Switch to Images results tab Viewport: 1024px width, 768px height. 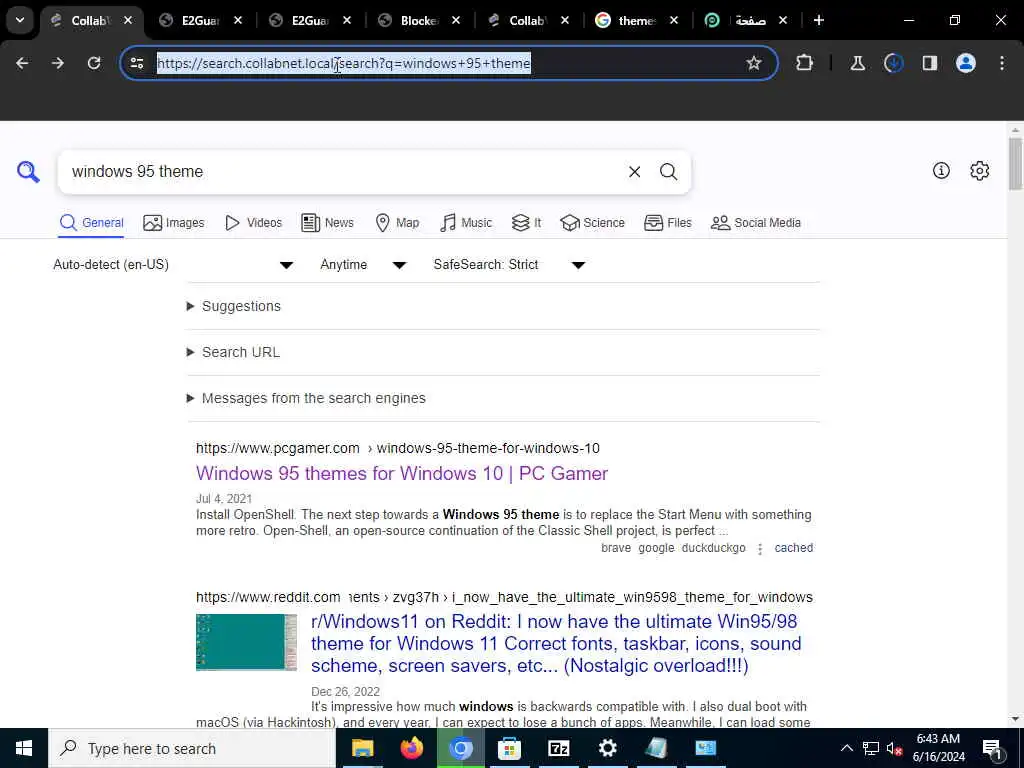click(x=174, y=223)
